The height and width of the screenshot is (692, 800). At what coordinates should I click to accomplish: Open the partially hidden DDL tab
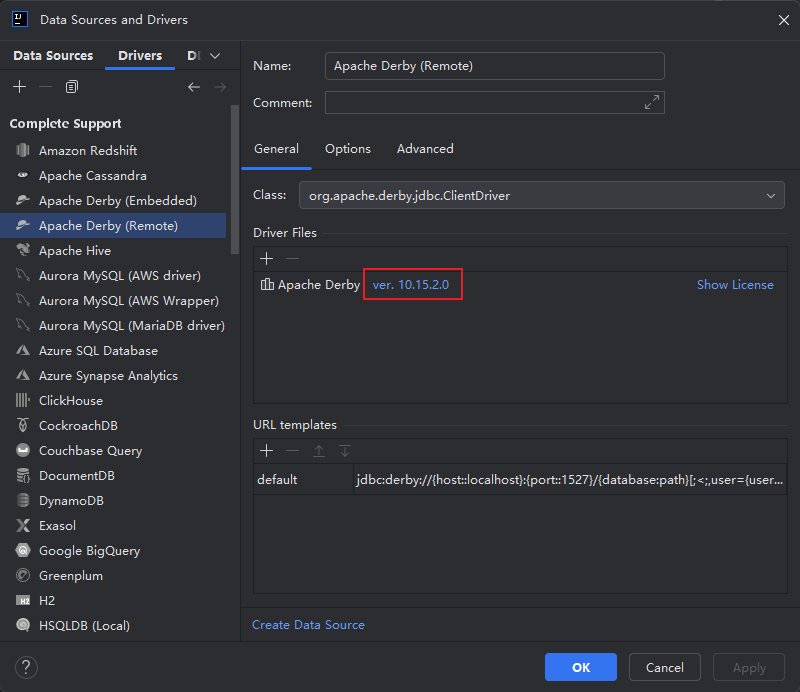[194, 56]
